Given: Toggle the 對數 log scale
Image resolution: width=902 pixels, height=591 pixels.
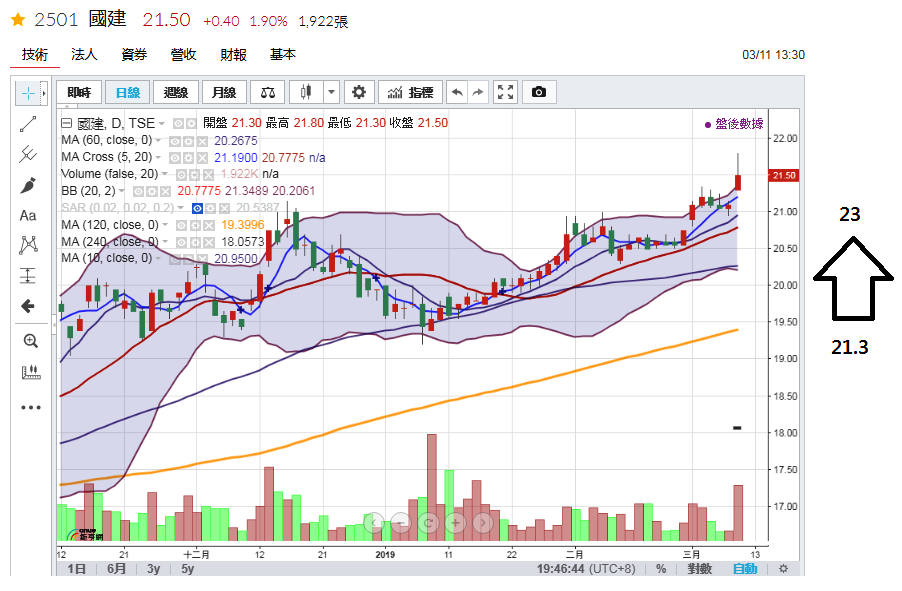Looking at the screenshot, I should tap(699, 569).
